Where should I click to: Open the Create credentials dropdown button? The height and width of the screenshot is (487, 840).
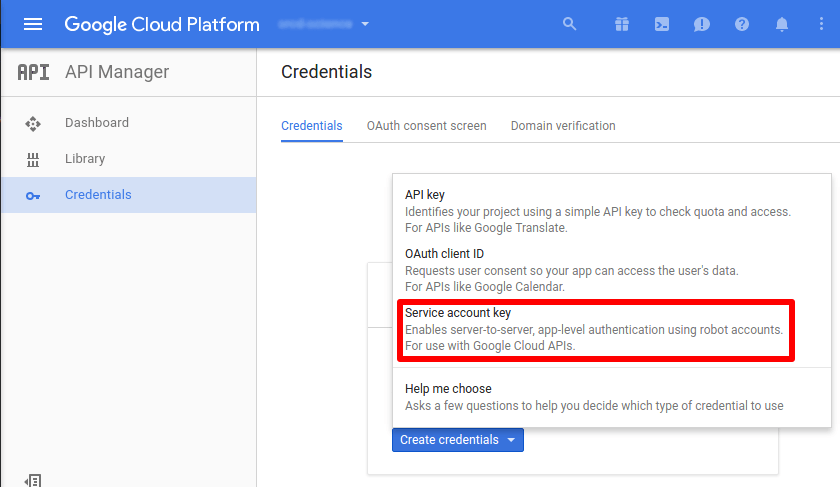(x=458, y=440)
